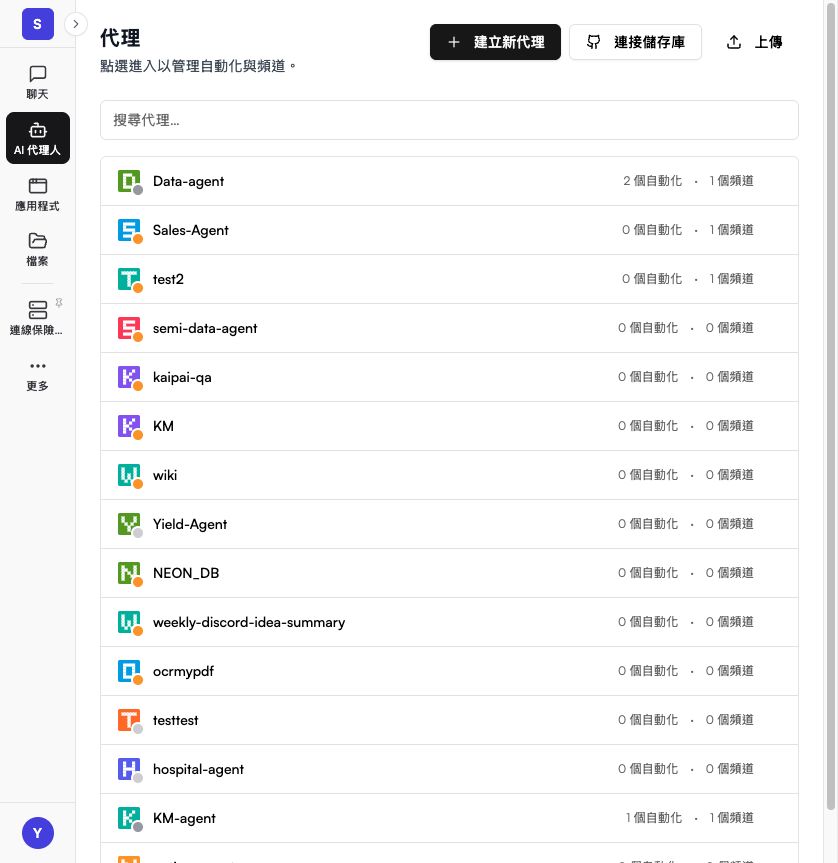Select the hospital-agent name
The width and height of the screenshot is (838, 863).
pos(198,769)
